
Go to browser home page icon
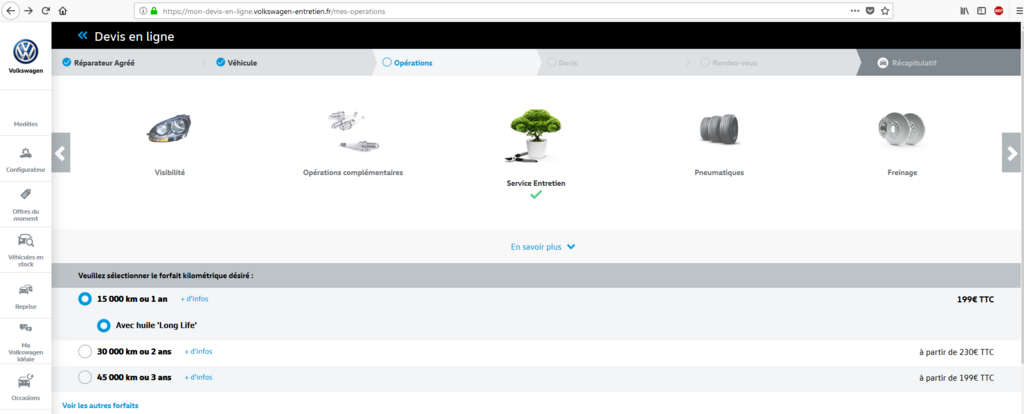point(63,10)
